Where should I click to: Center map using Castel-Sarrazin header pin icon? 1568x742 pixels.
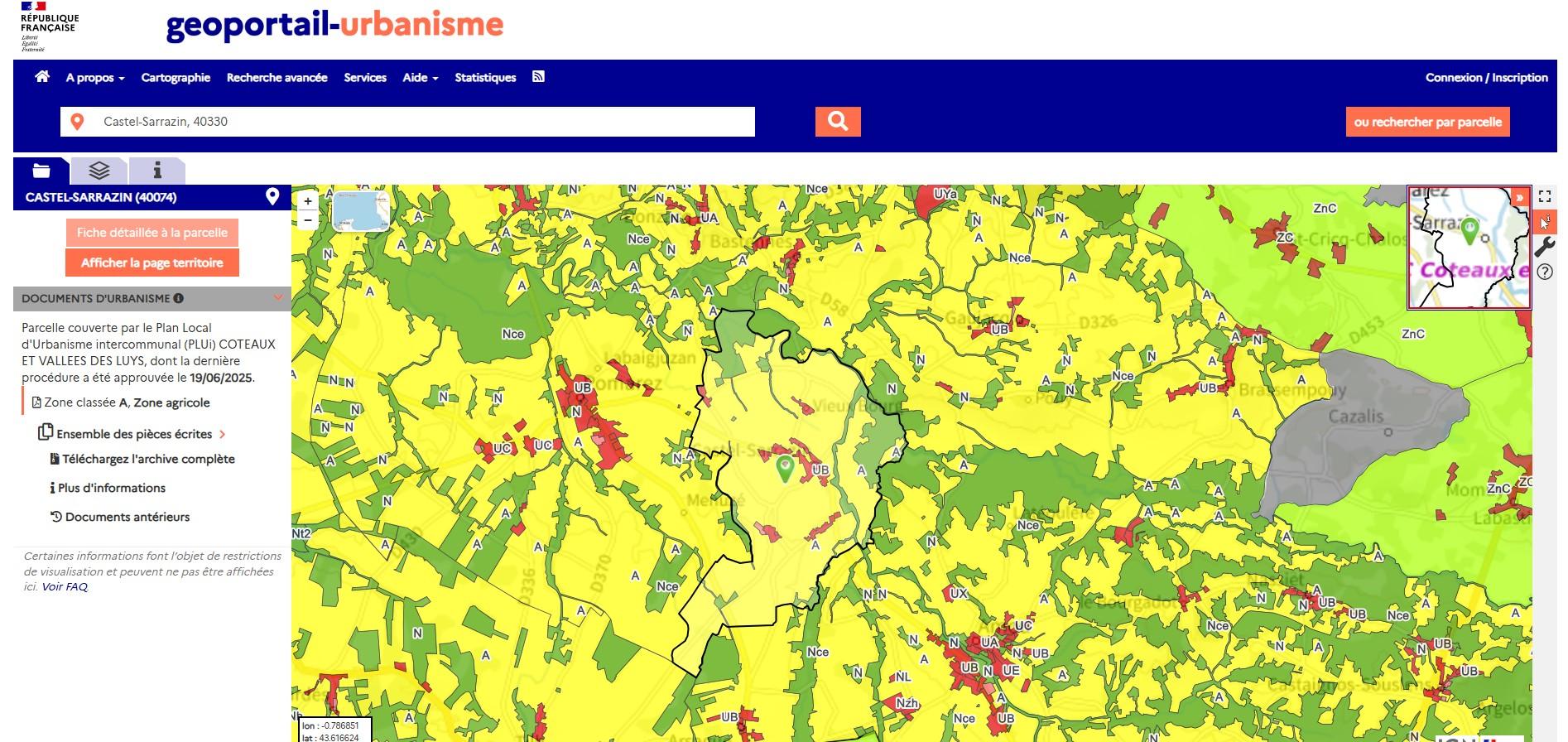(x=272, y=197)
